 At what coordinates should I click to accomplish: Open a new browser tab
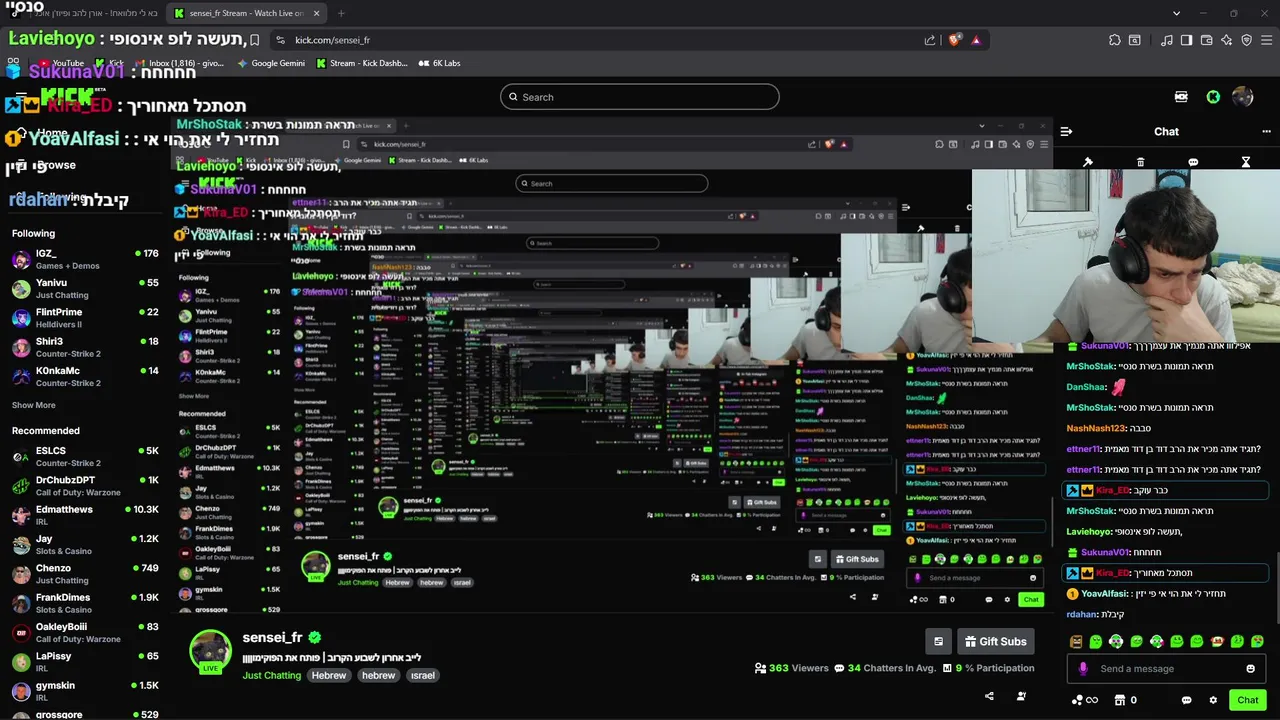pyautogui.click(x=341, y=13)
